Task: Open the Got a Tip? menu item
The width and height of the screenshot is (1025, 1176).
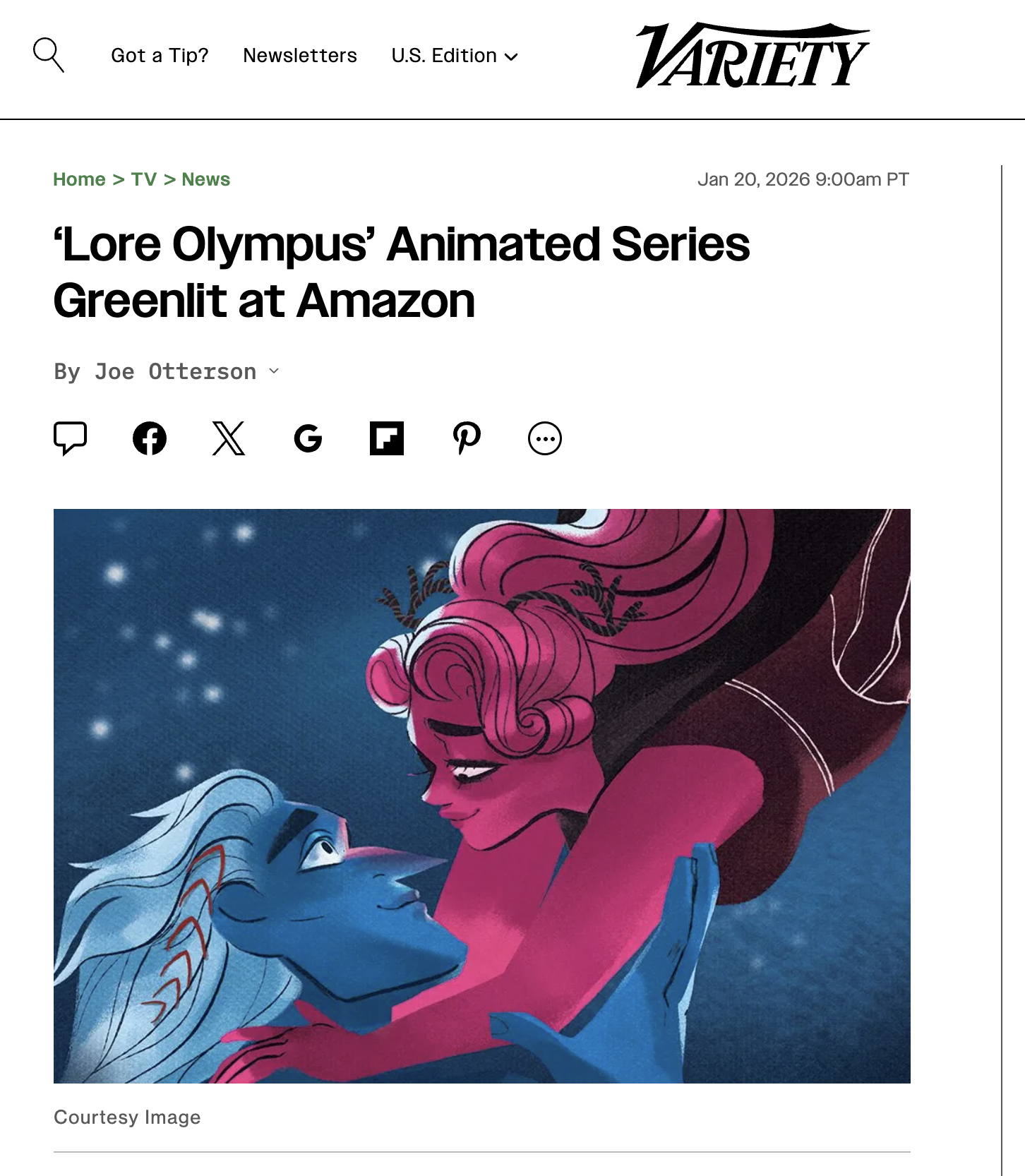Action: (160, 56)
